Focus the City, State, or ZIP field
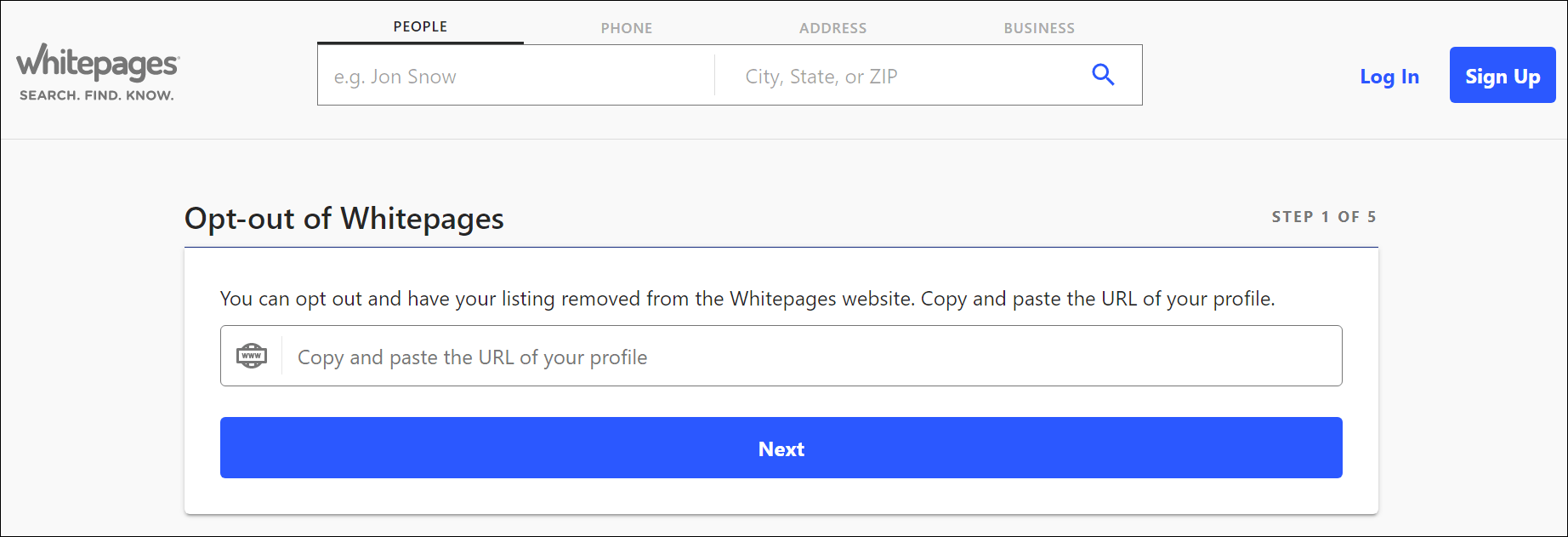Image resolution: width=1568 pixels, height=537 pixels. pos(901,76)
